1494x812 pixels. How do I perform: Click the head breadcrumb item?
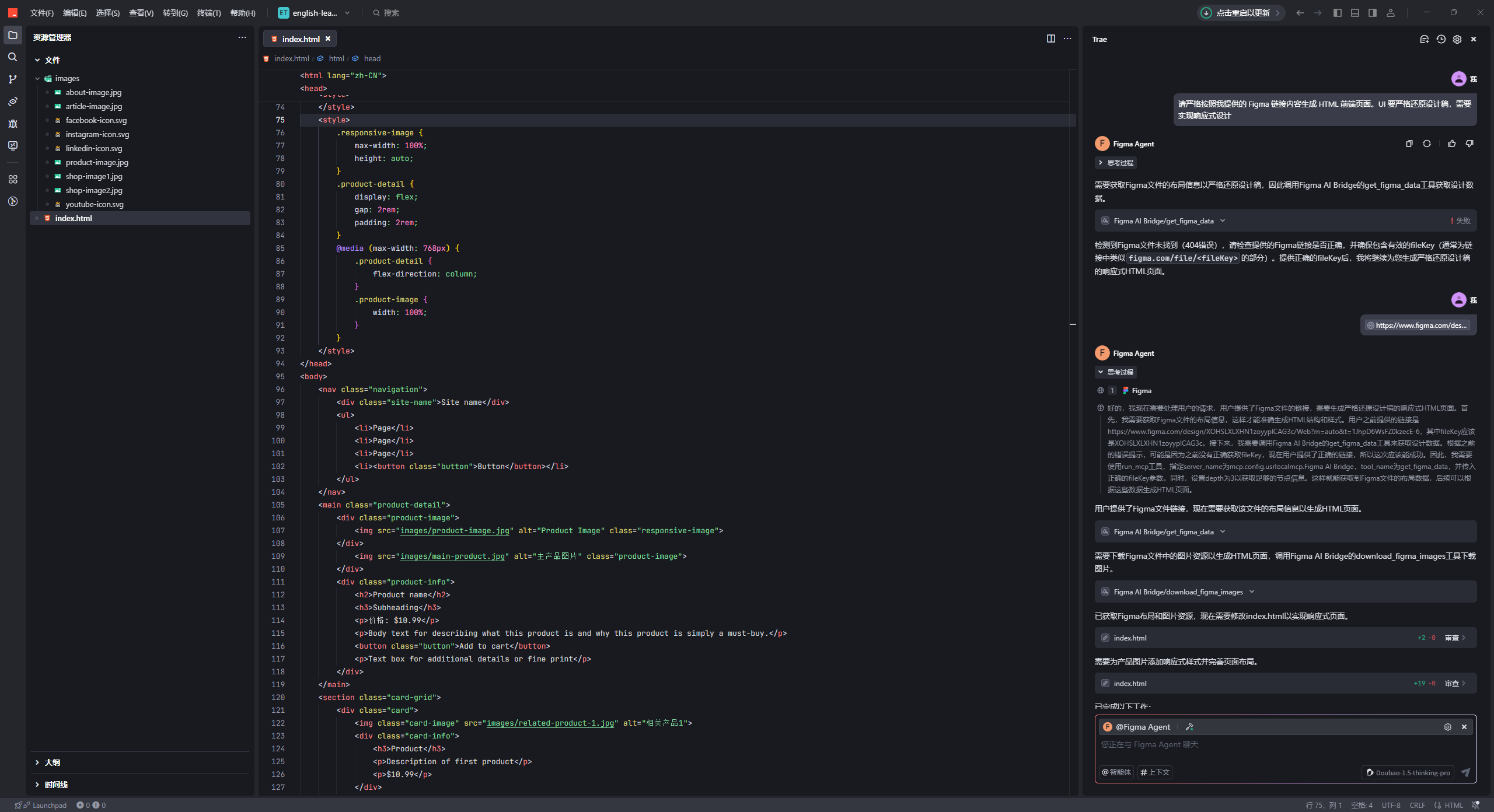click(x=372, y=58)
